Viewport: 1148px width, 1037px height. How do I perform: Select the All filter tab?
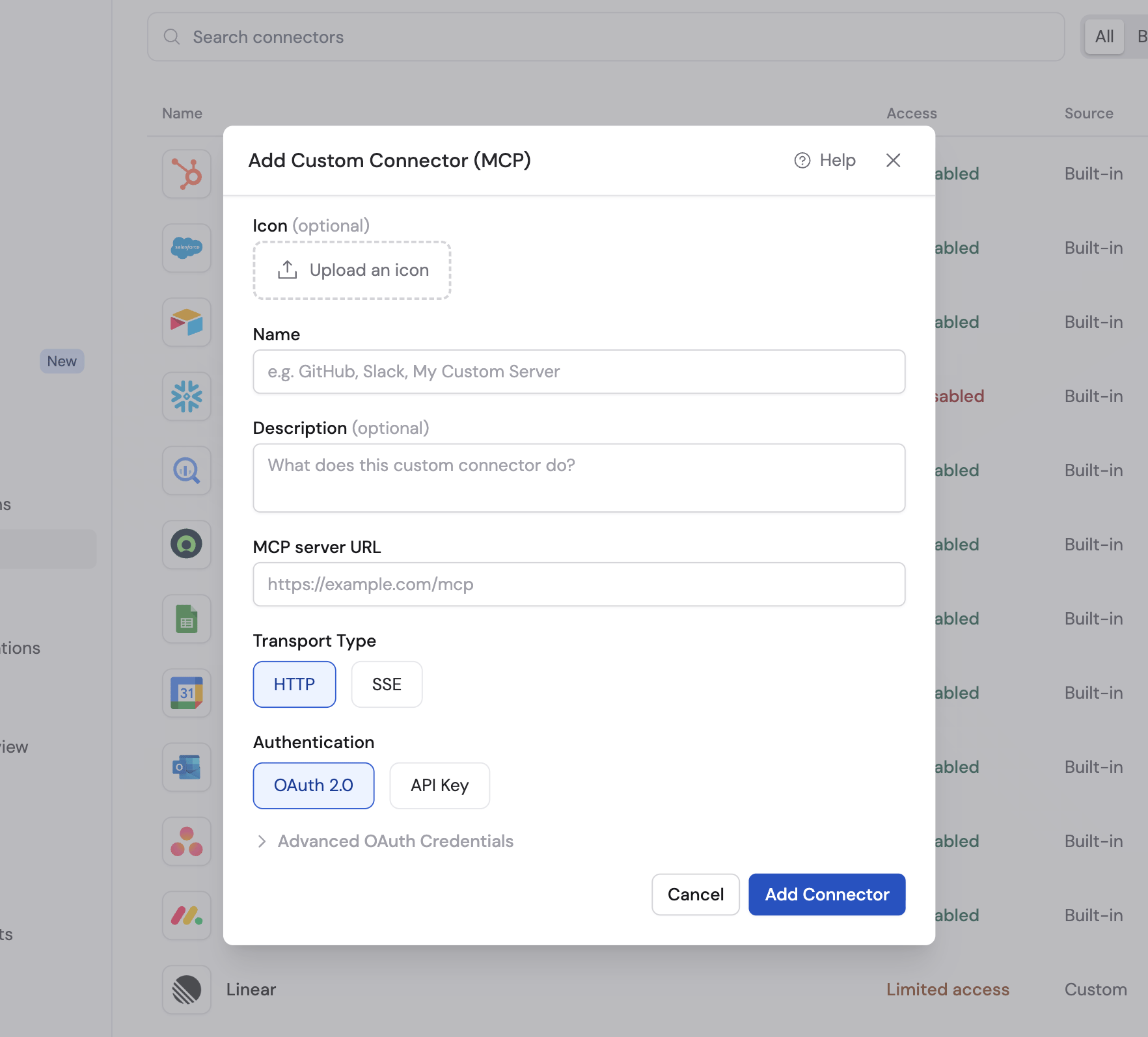pyautogui.click(x=1104, y=36)
